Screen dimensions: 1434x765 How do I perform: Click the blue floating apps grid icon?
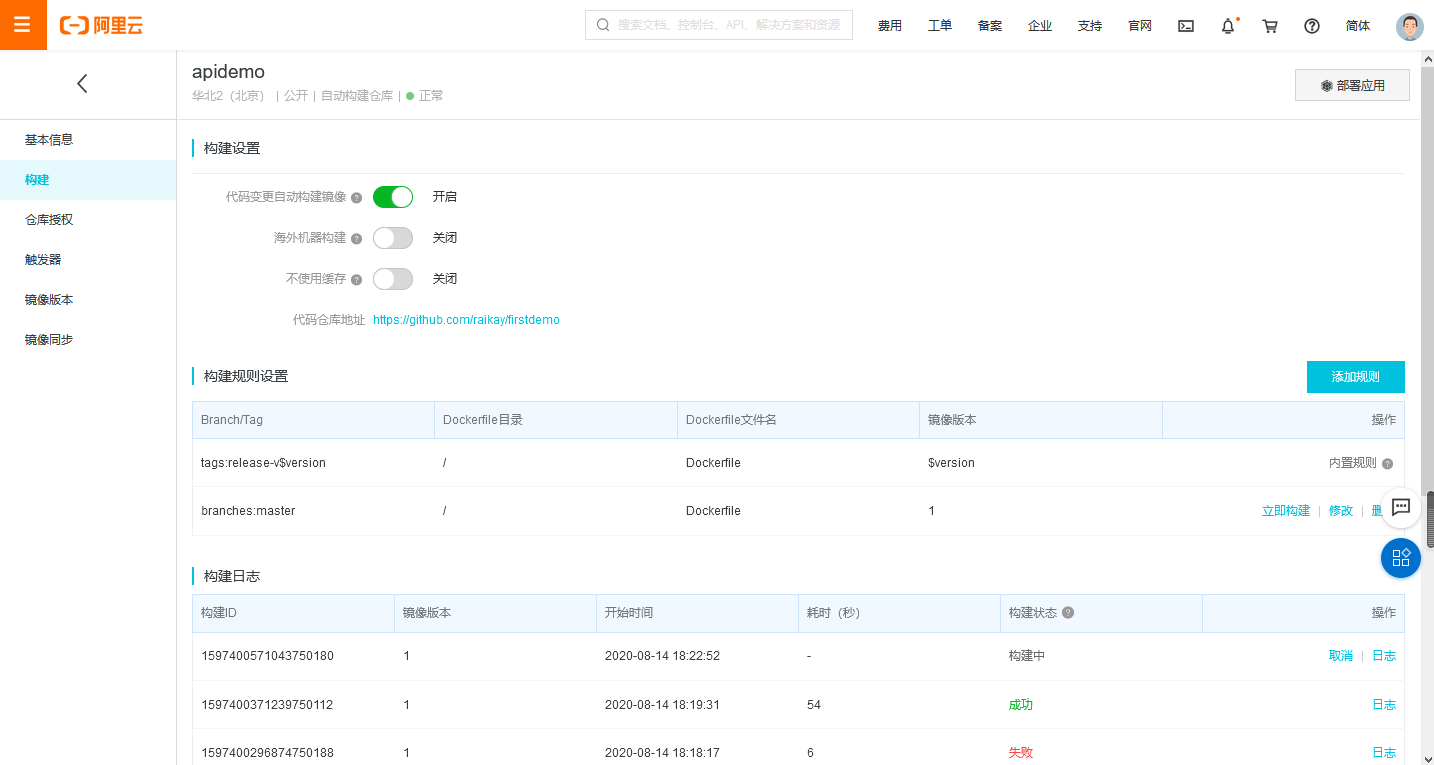[1400, 558]
